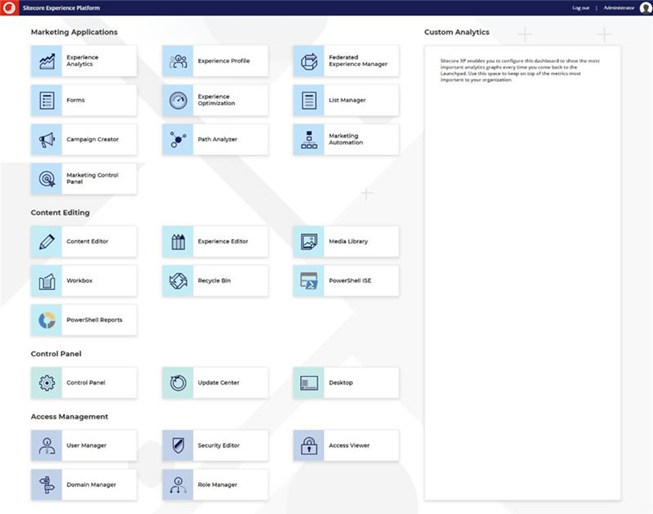Click Experience Optimization gauge icon
The image size is (653, 514).
pyautogui.click(x=178, y=100)
